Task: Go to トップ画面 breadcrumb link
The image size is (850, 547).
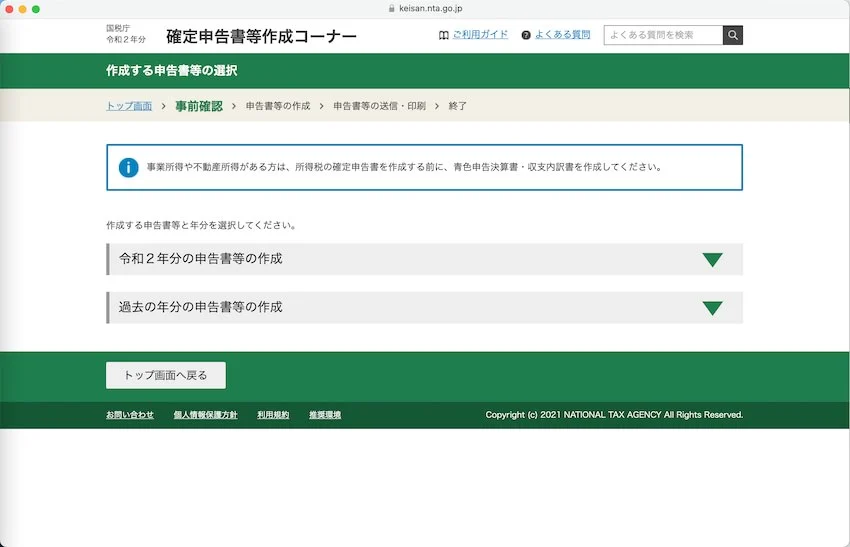Action: 129,106
